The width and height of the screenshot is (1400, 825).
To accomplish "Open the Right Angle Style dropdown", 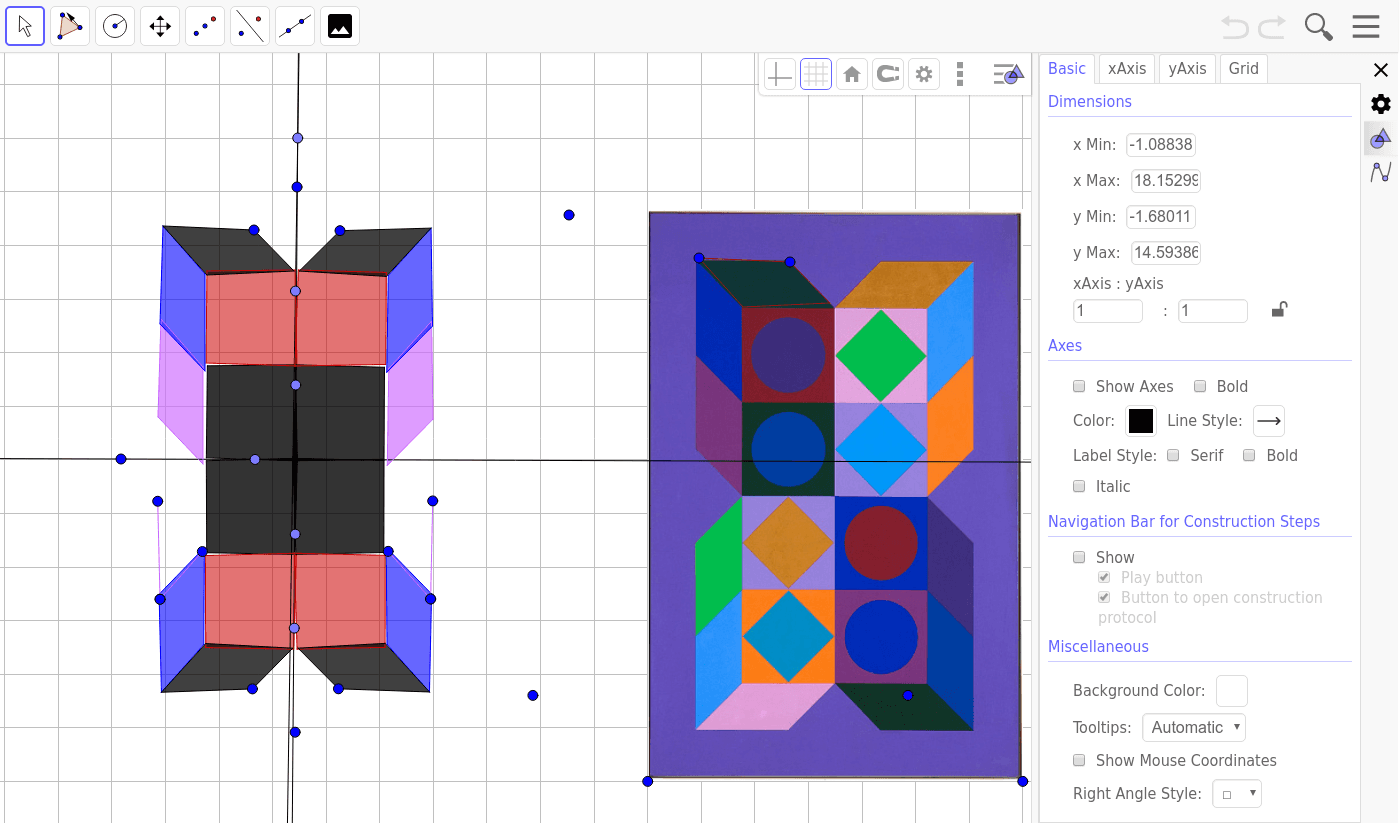I will [x=1237, y=794].
